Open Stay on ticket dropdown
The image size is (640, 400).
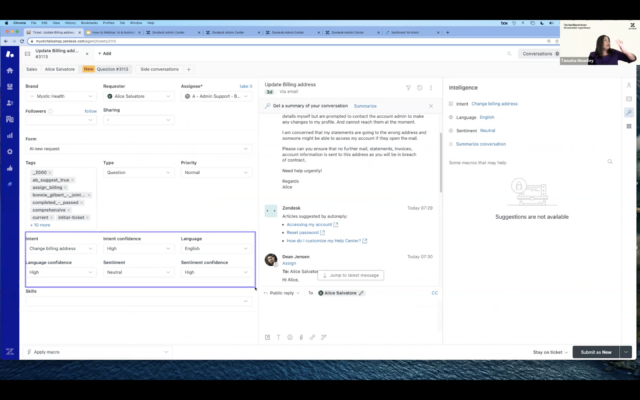(550, 352)
